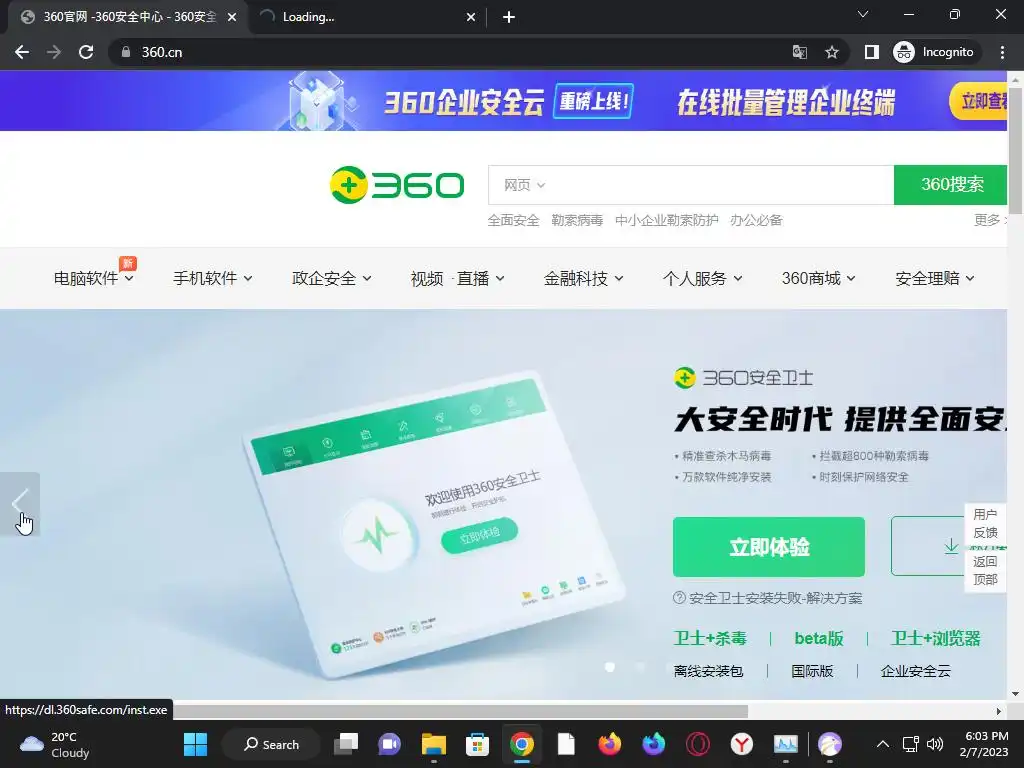Click the 360.cn address bar
The image size is (1024, 768).
(457, 52)
